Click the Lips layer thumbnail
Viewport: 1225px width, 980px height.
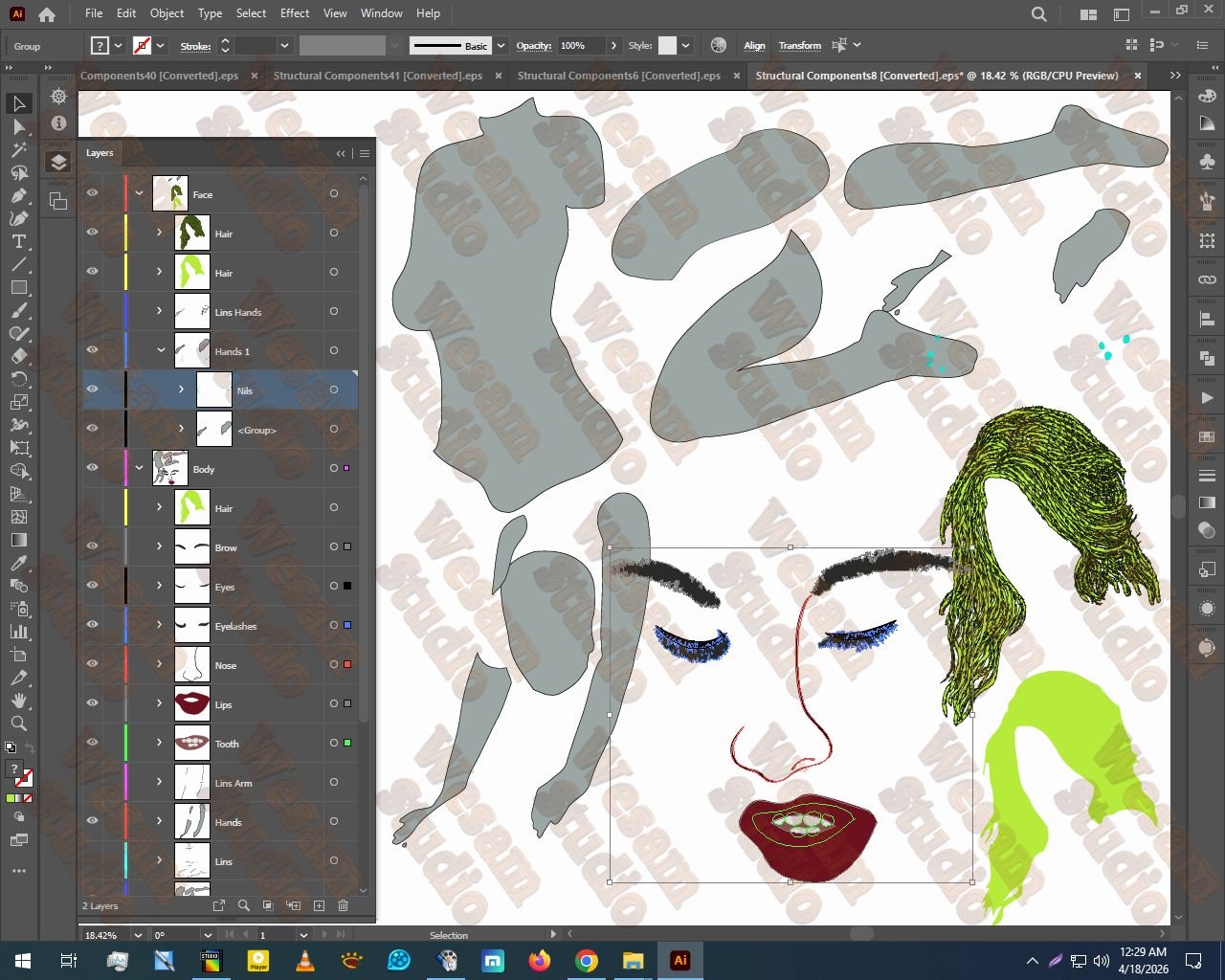coord(192,704)
